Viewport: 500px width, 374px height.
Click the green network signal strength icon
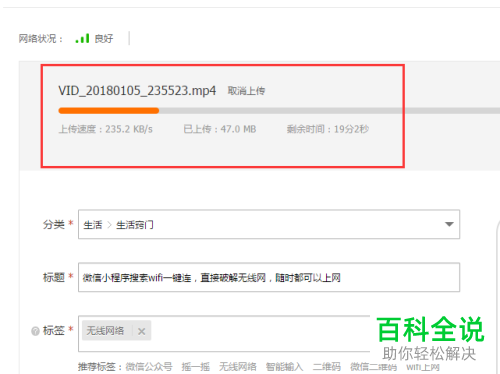[82, 38]
